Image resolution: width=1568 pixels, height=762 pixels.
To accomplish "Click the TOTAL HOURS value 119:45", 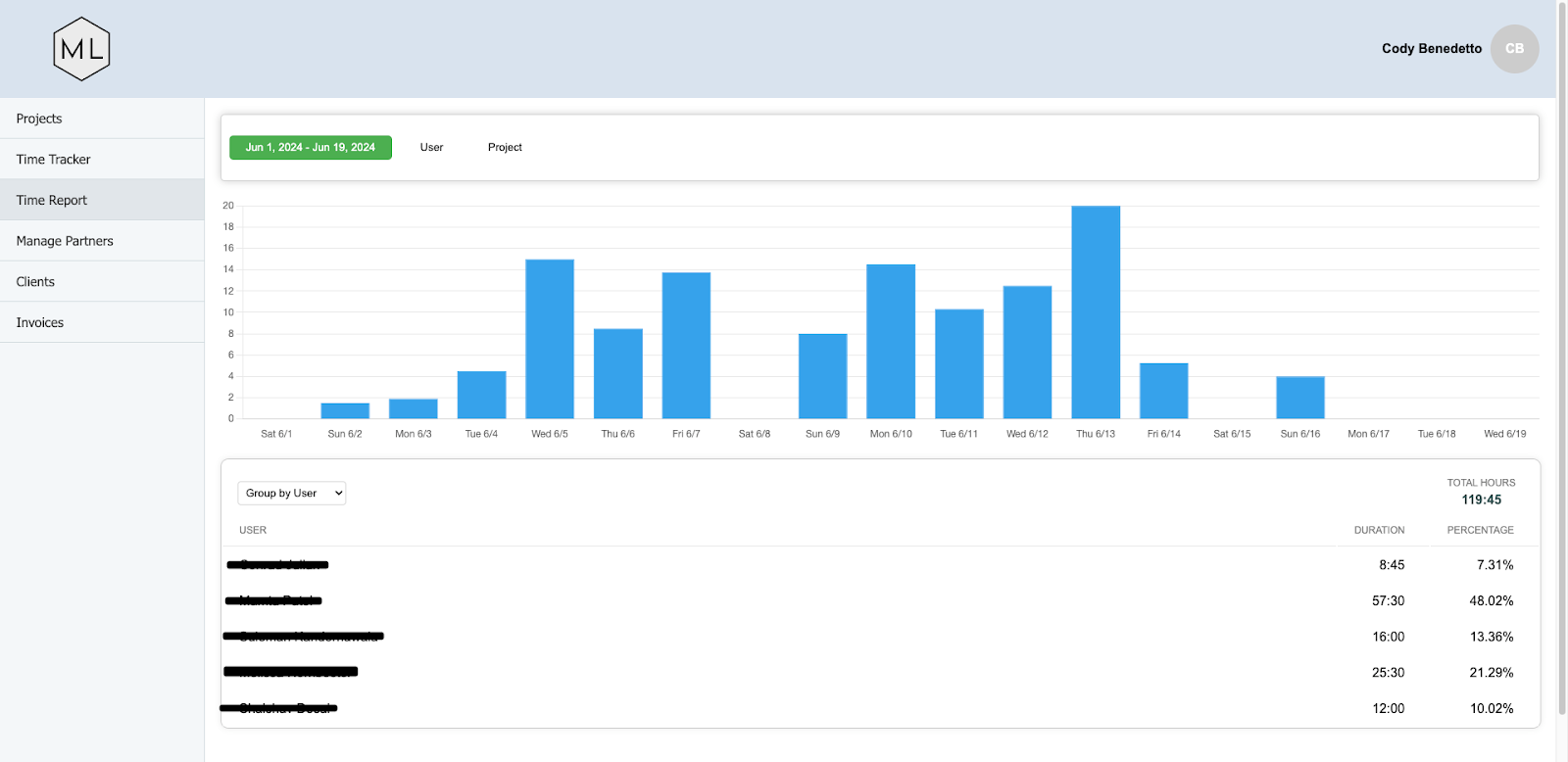I will (1481, 500).
